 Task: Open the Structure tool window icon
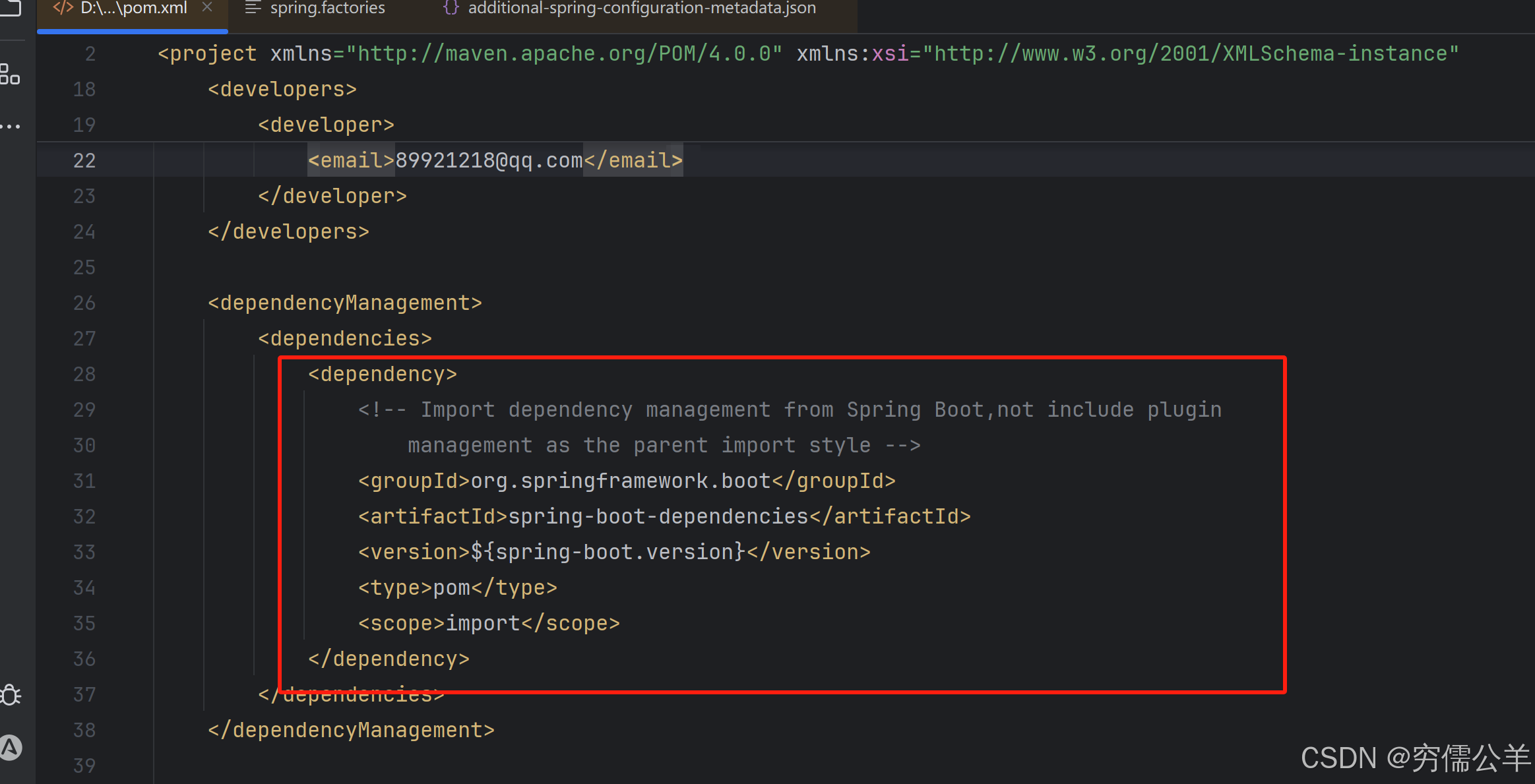pyautogui.click(x=10, y=74)
